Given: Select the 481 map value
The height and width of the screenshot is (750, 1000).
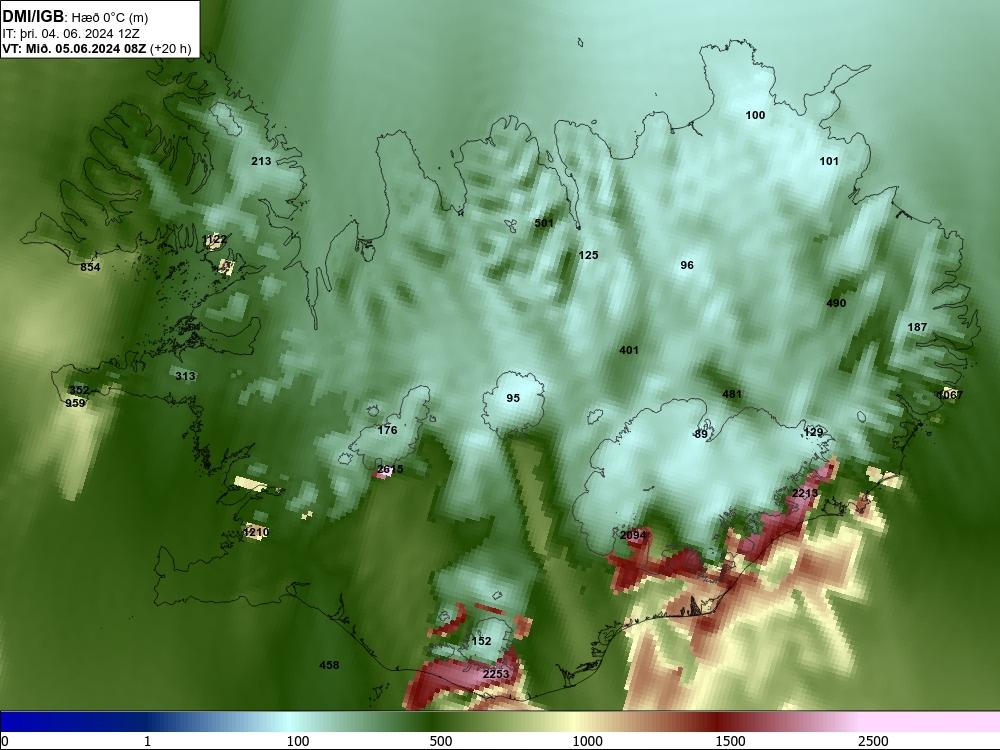Looking at the screenshot, I should pyautogui.click(x=732, y=394).
